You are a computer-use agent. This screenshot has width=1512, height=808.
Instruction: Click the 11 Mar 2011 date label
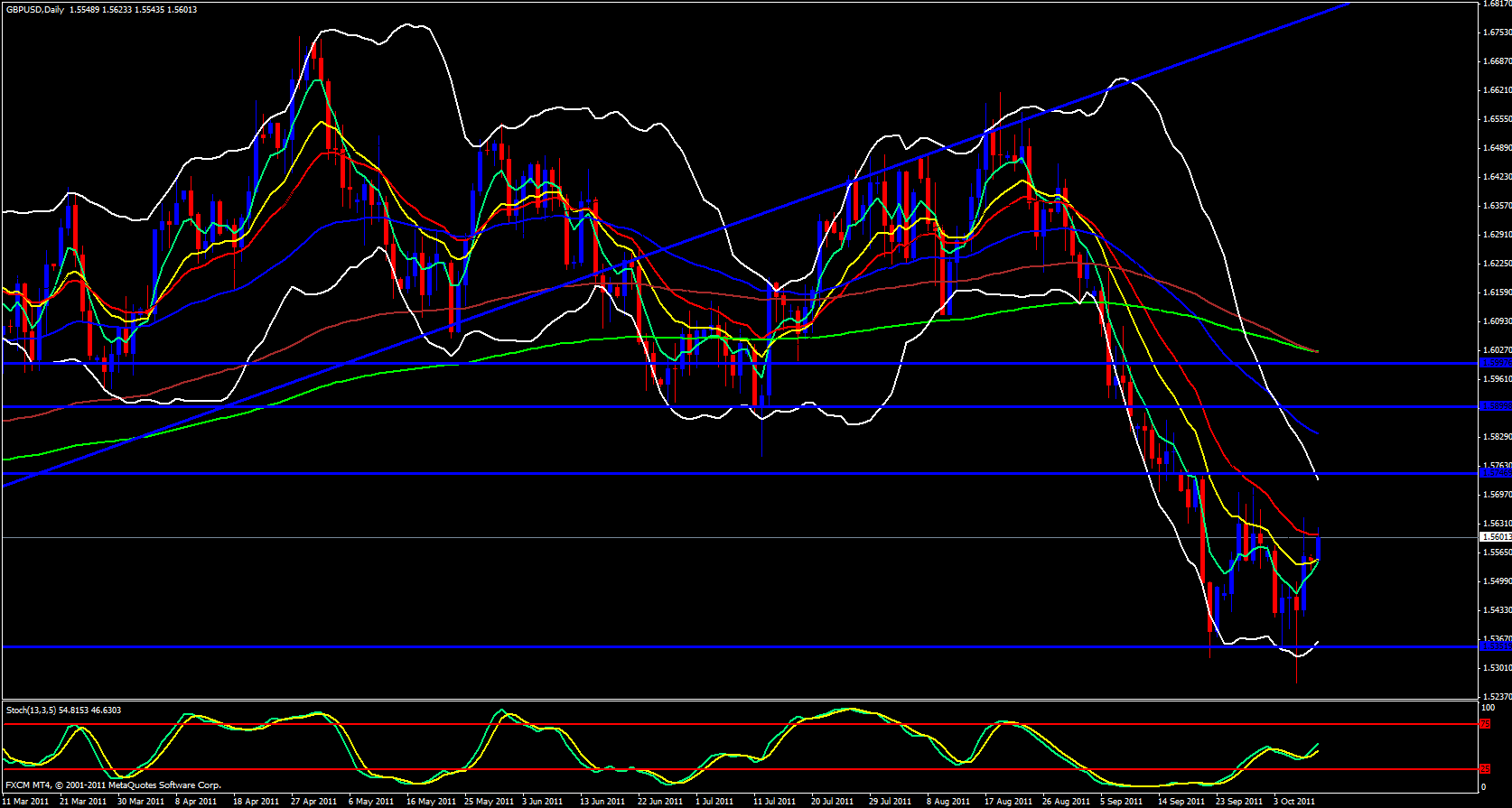click(26, 802)
